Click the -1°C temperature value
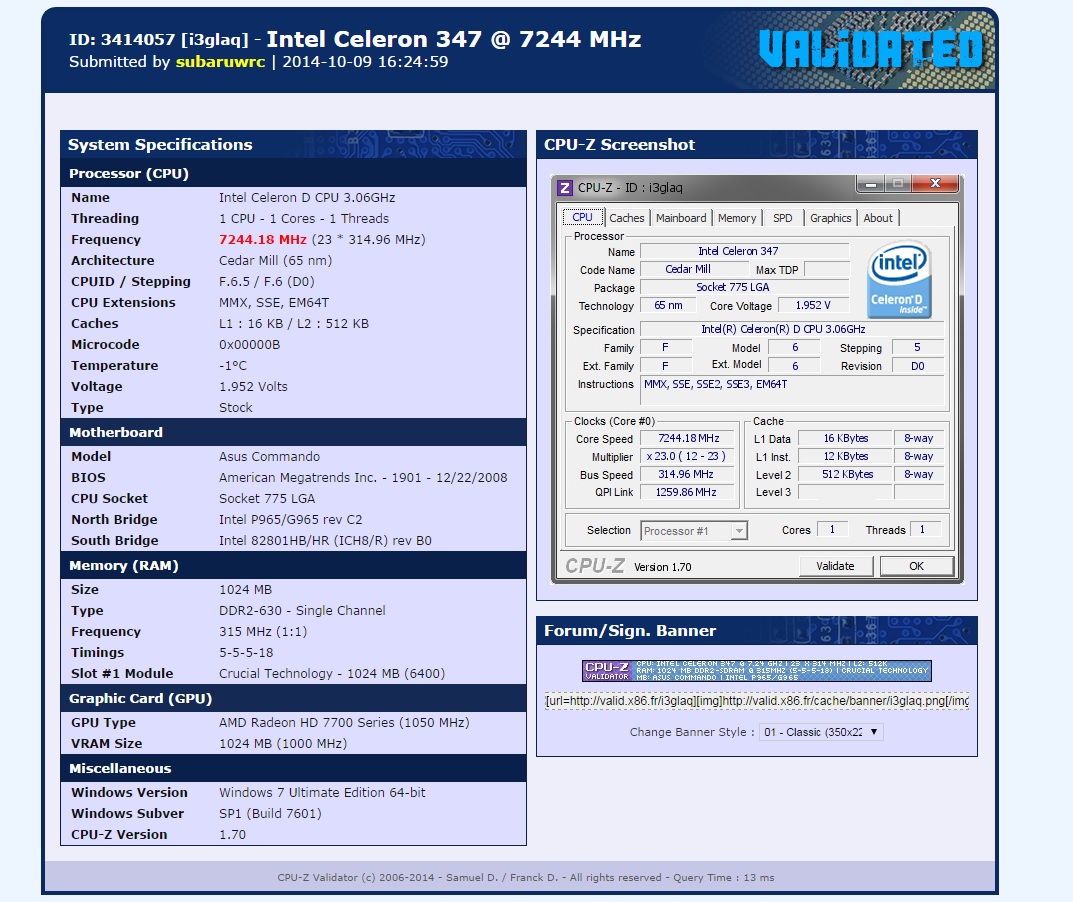 pos(233,365)
